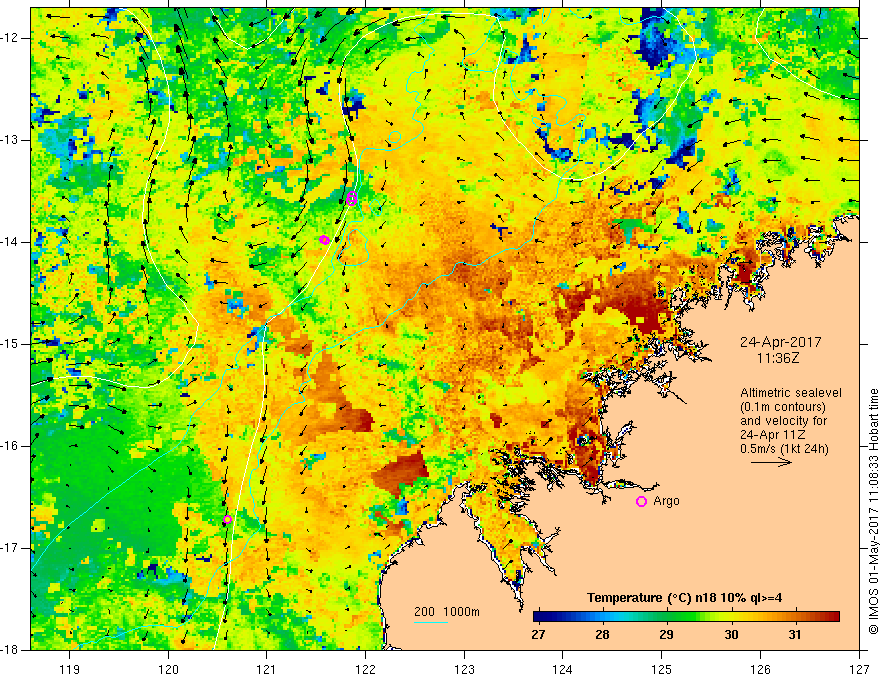Click the '30' label on the color bar
Screen dimensions: 880x680
(731, 635)
